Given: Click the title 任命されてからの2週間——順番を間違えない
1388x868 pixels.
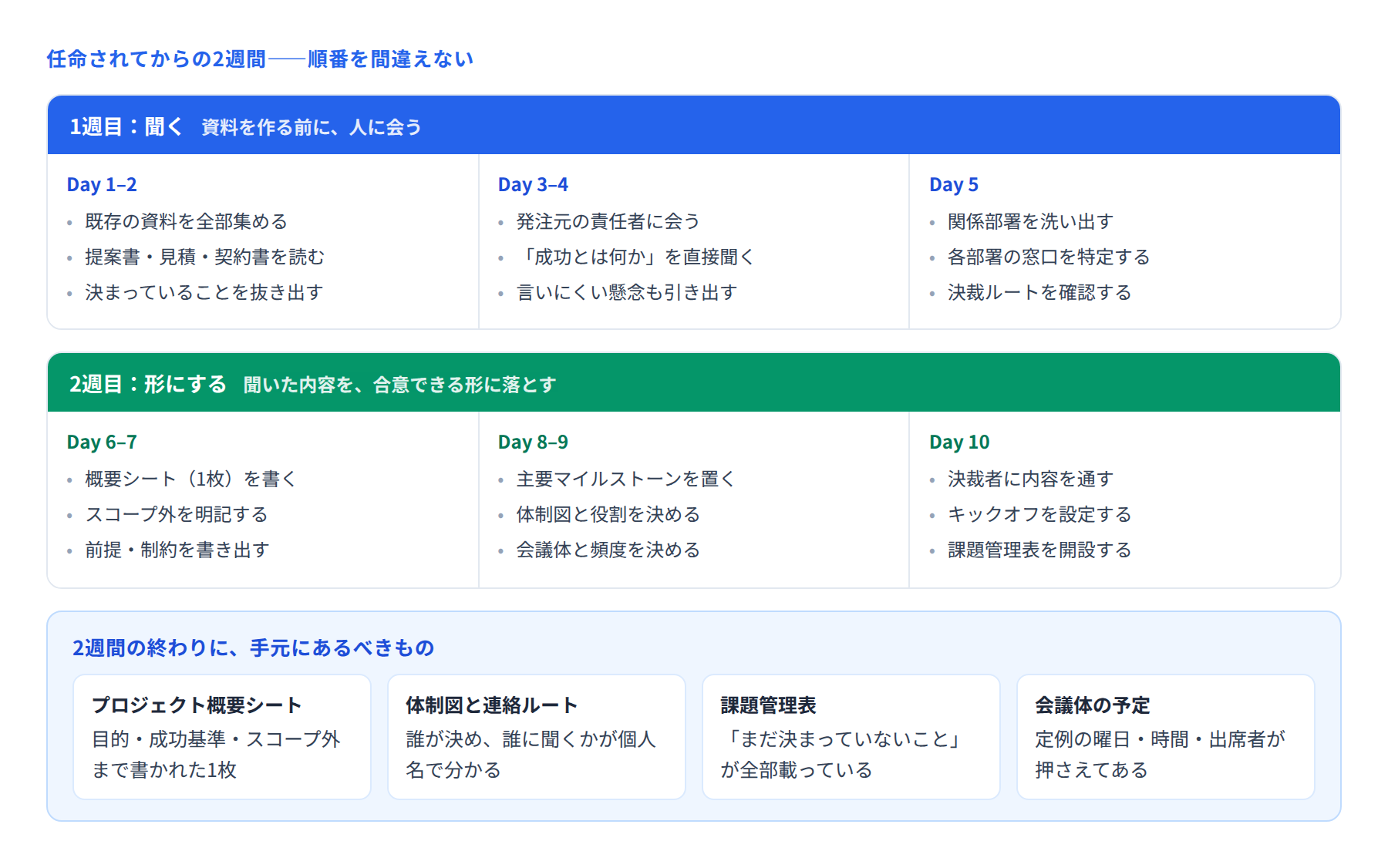Looking at the screenshot, I should tap(260, 59).
